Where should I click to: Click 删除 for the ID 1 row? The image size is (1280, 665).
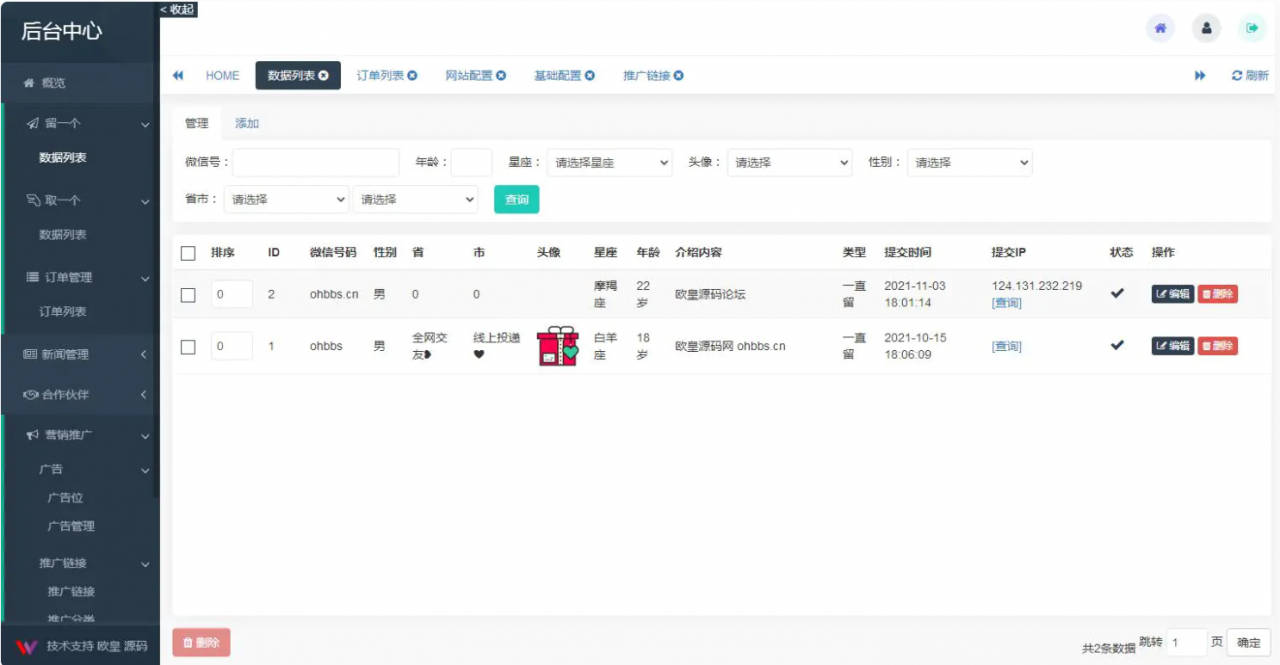click(1218, 346)
